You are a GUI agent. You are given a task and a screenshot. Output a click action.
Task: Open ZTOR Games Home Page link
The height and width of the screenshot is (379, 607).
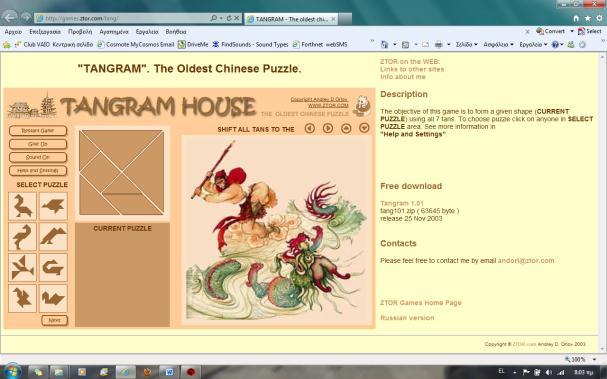click(421, 303)
